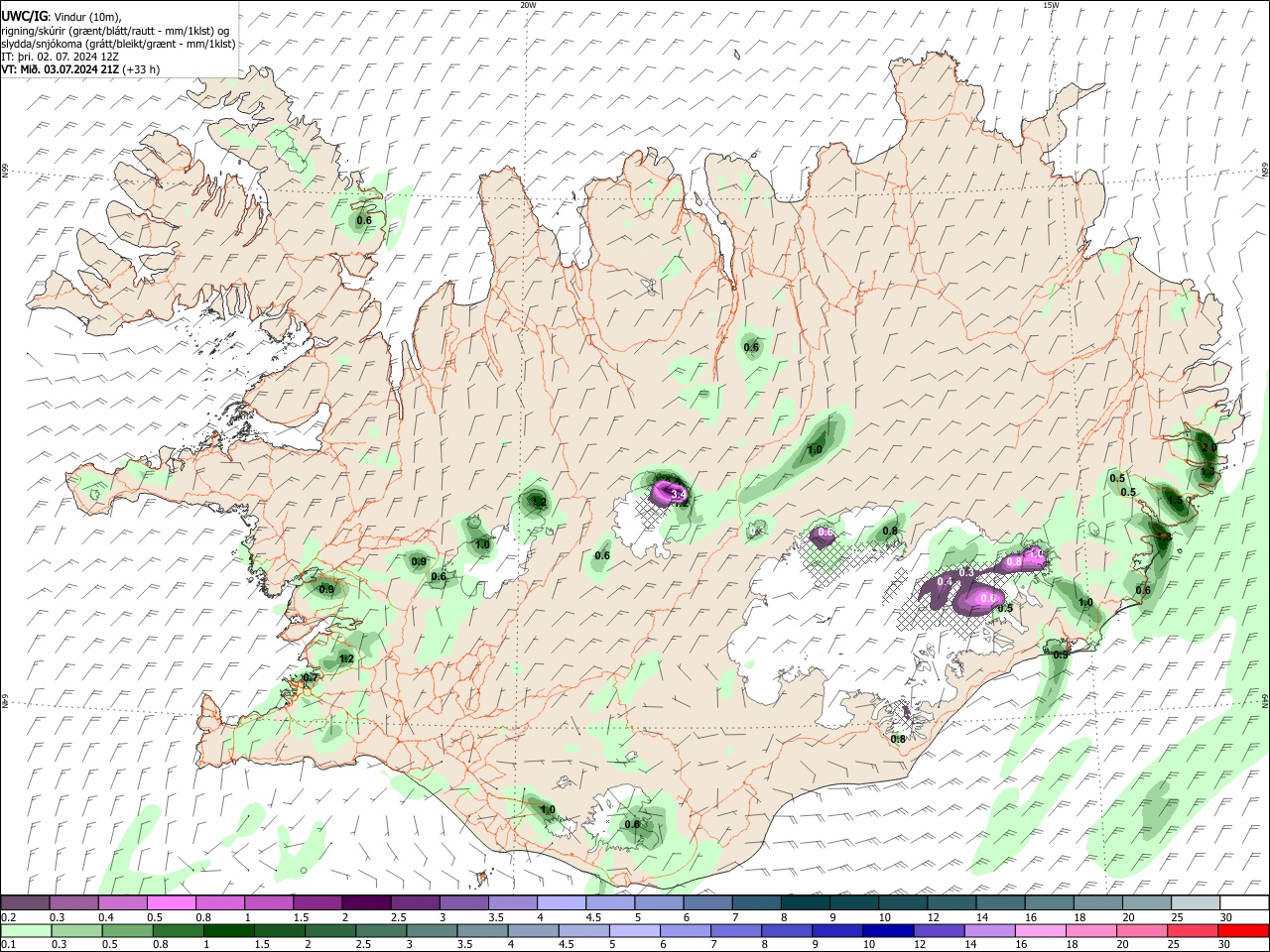This screenshot has width=1270, height=952.
Task: Pick the upper-legend swatch between 0.2 and 0.3
Action: 26,902
